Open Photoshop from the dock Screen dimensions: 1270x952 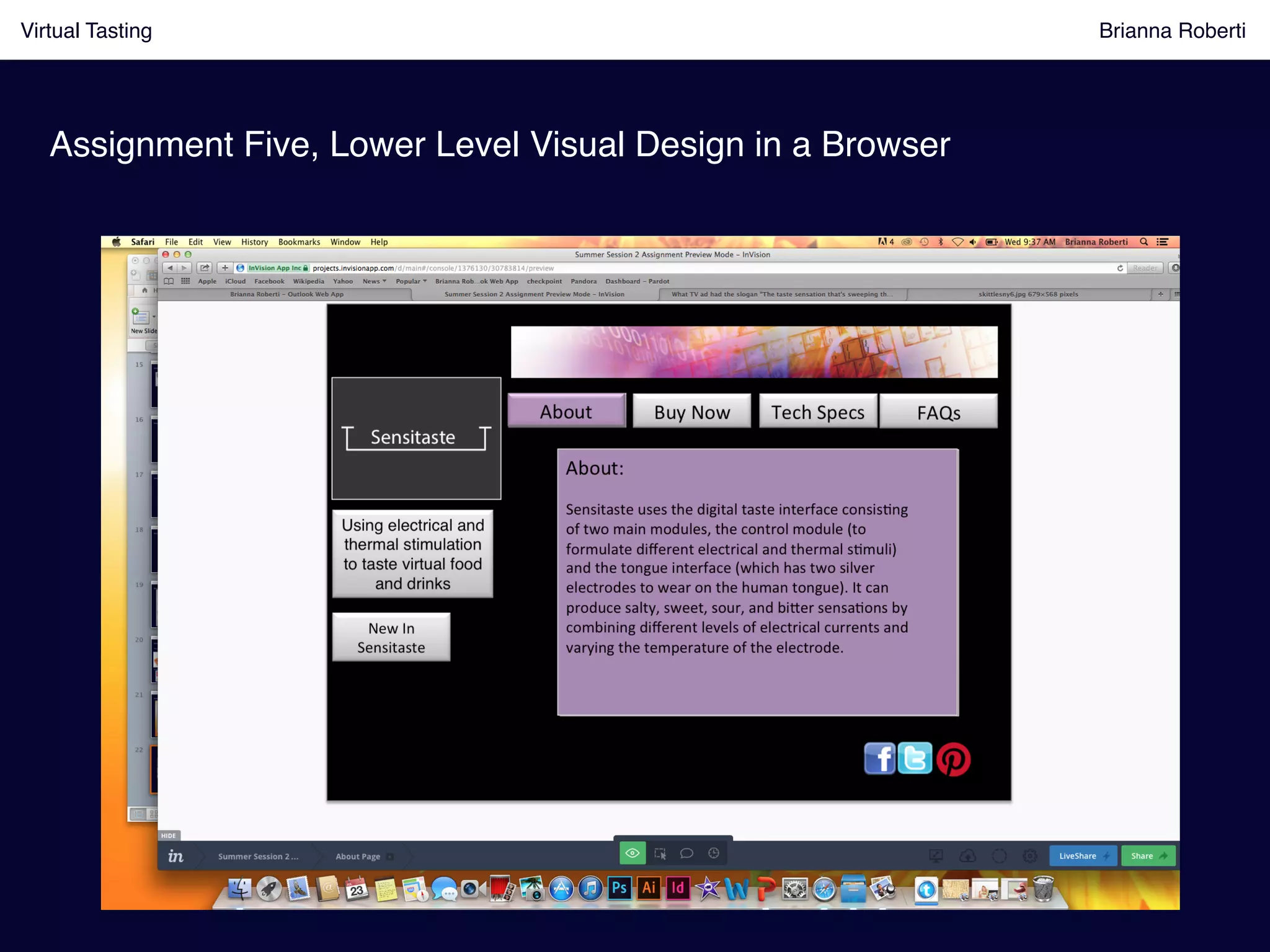point(619,888)
